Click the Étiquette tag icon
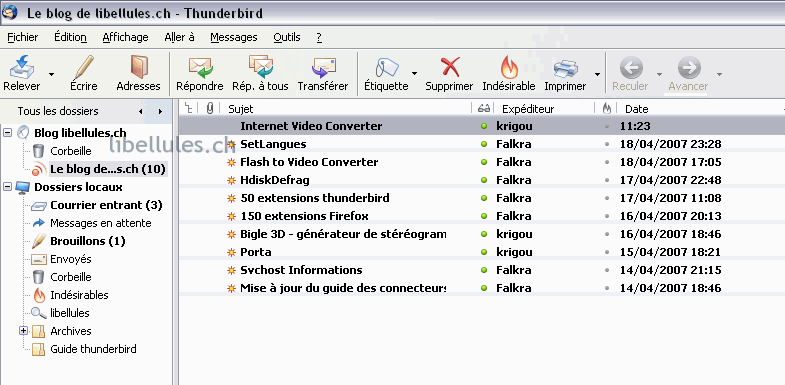Image resolution: width=785 pixels, height=385 pixels. coord(386,68)
